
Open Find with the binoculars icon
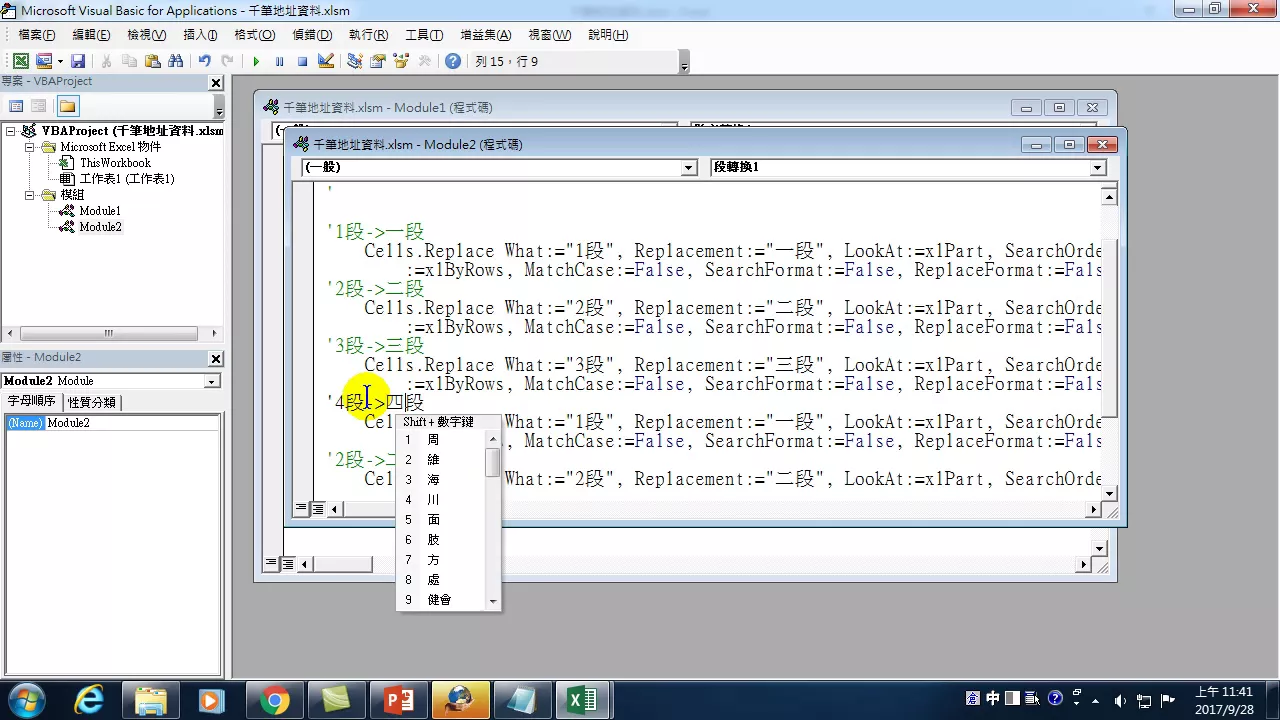[x=176, y=61]
